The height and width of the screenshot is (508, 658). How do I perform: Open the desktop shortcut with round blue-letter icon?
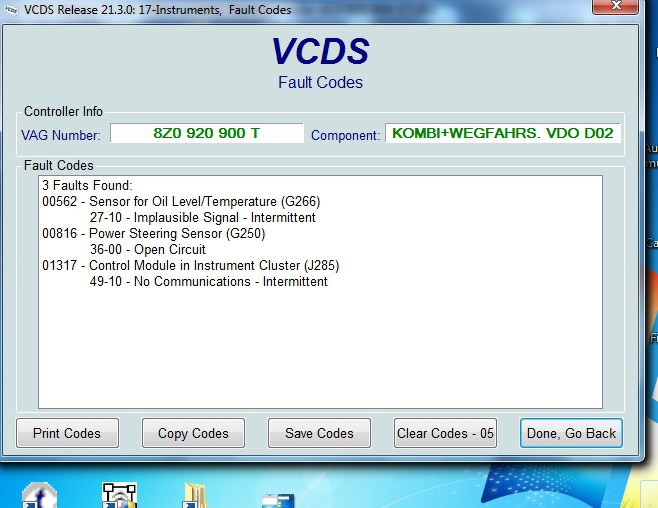39,495
